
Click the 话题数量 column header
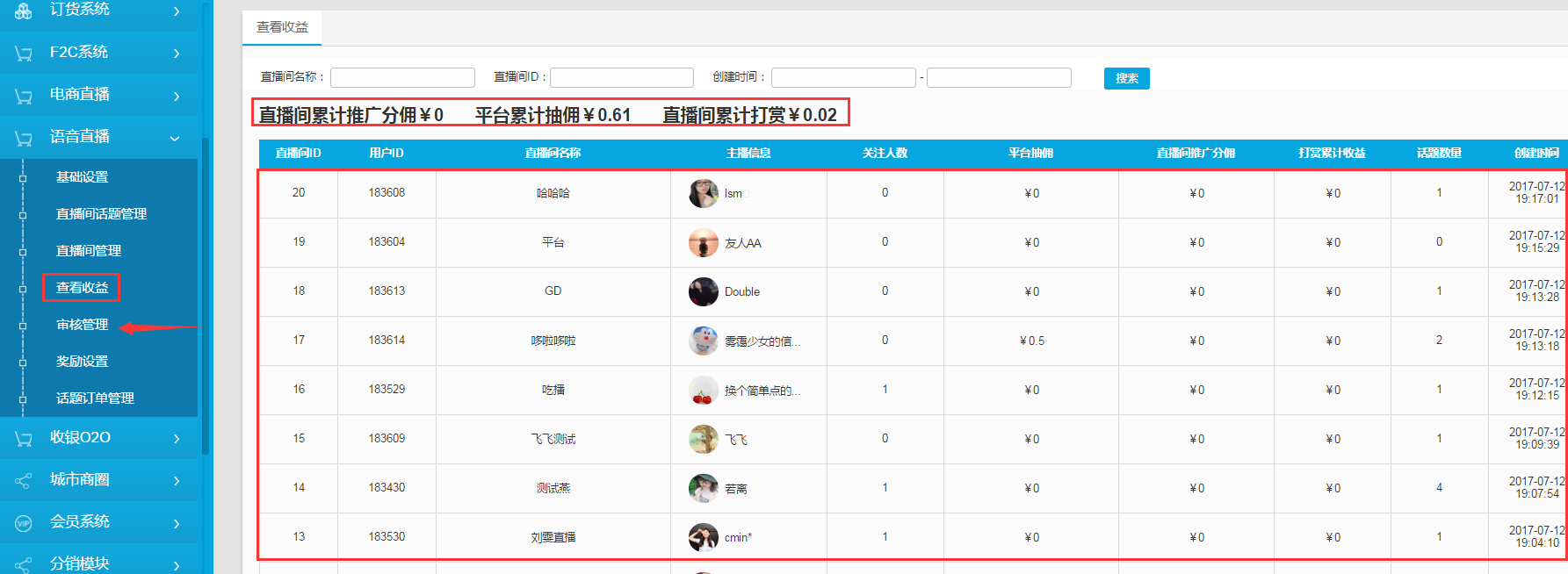pos(1439,153)
